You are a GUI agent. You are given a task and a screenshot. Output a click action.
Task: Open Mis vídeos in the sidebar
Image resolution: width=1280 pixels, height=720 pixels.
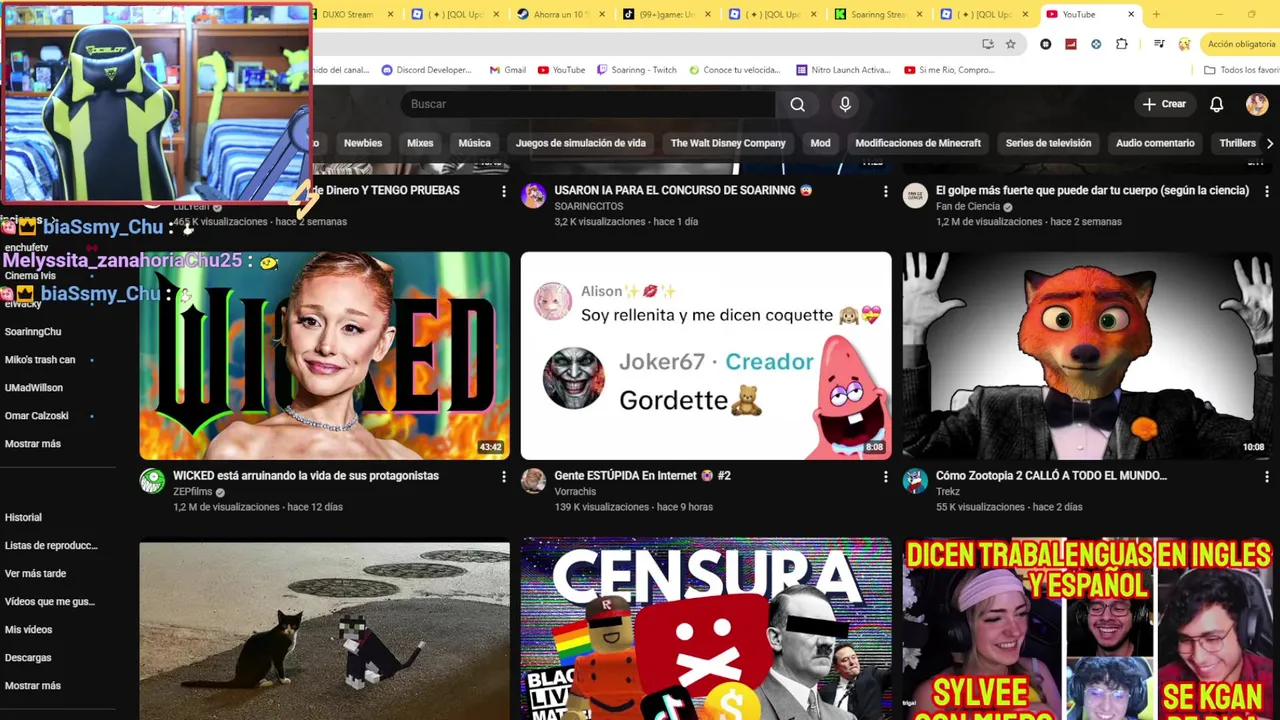point(28,629)
